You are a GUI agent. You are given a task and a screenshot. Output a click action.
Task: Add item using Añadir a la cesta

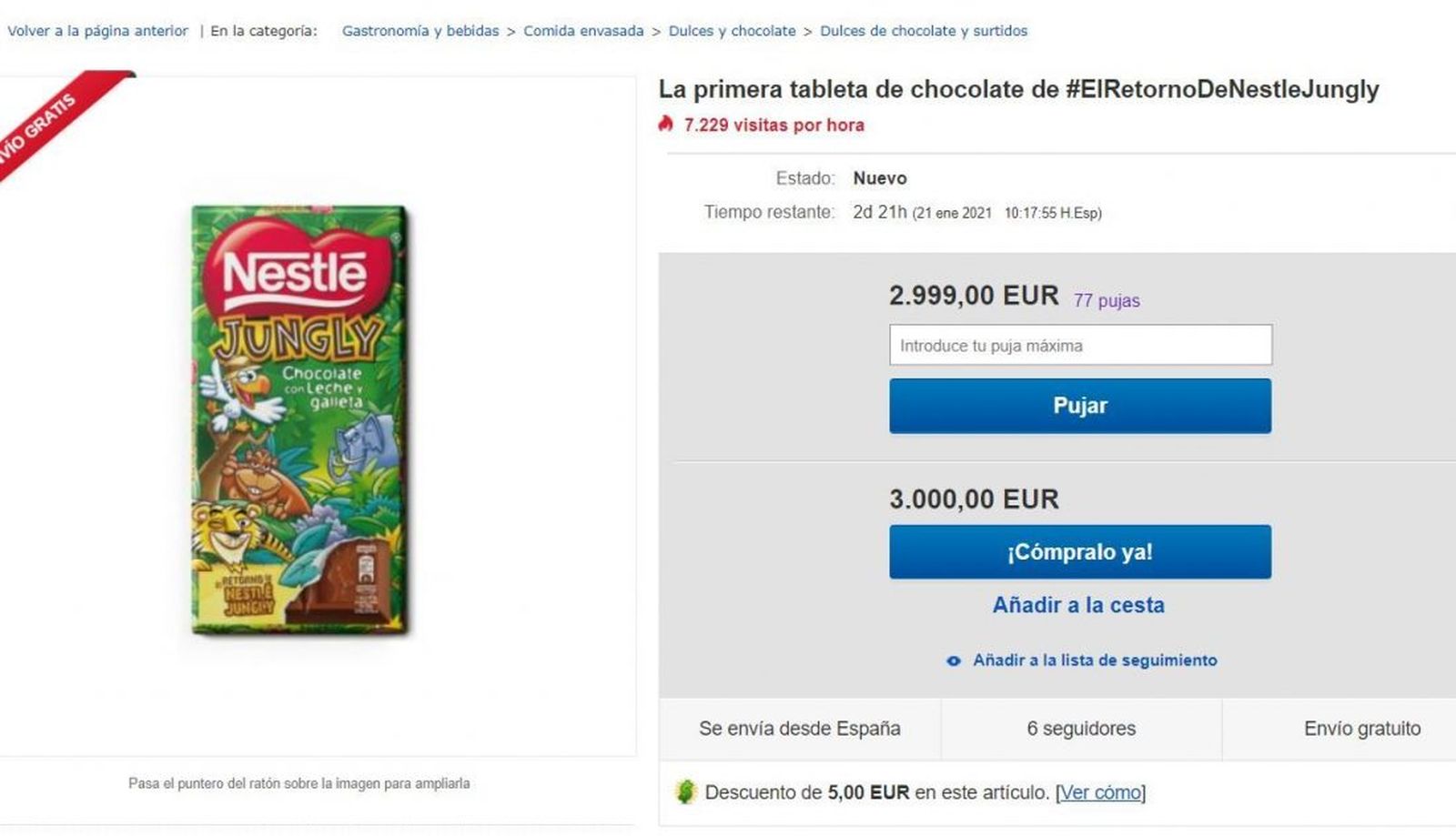pyautogui.click(x=1079, y=604)
